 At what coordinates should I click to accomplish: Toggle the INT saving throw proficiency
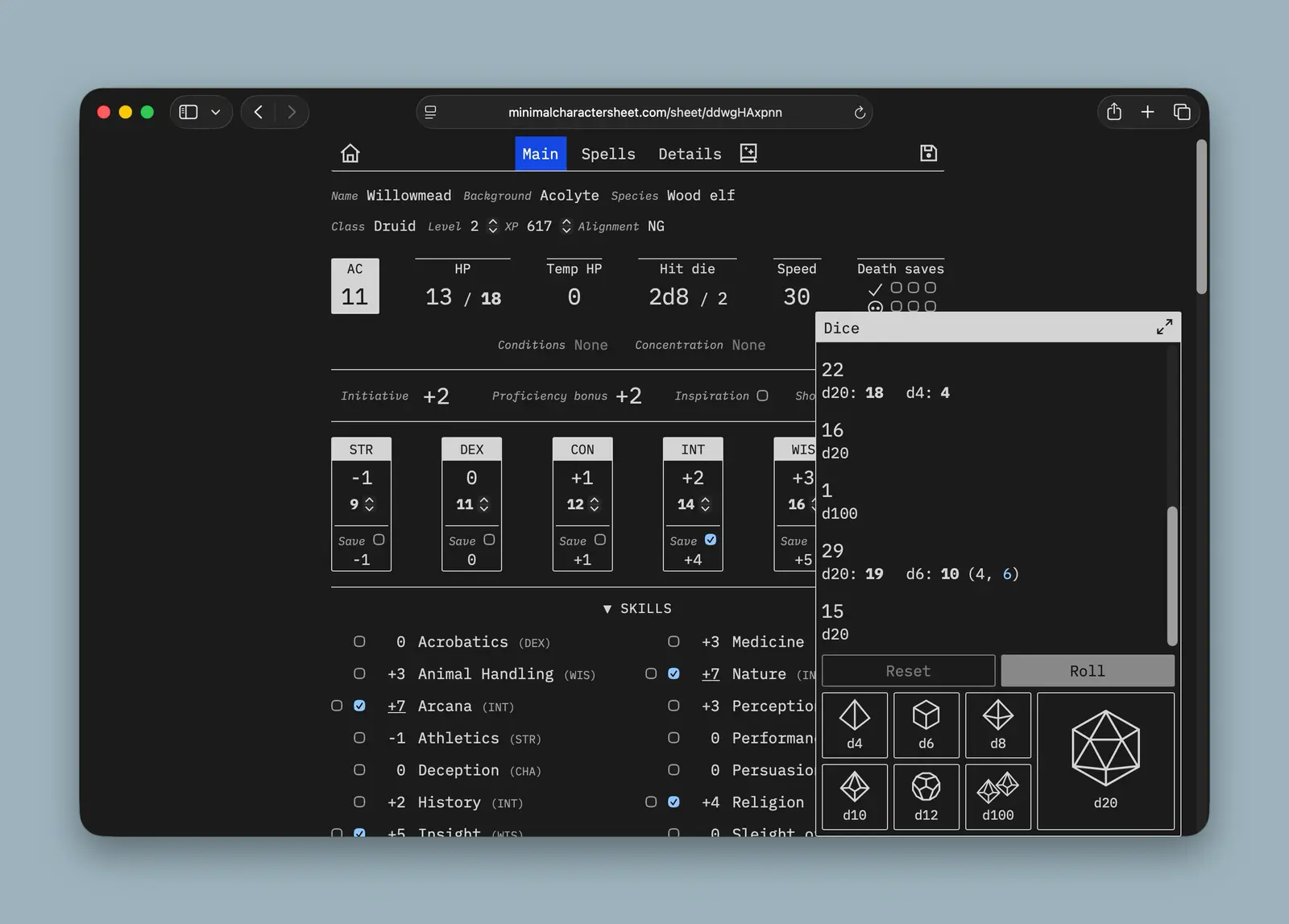pos(711,540)
